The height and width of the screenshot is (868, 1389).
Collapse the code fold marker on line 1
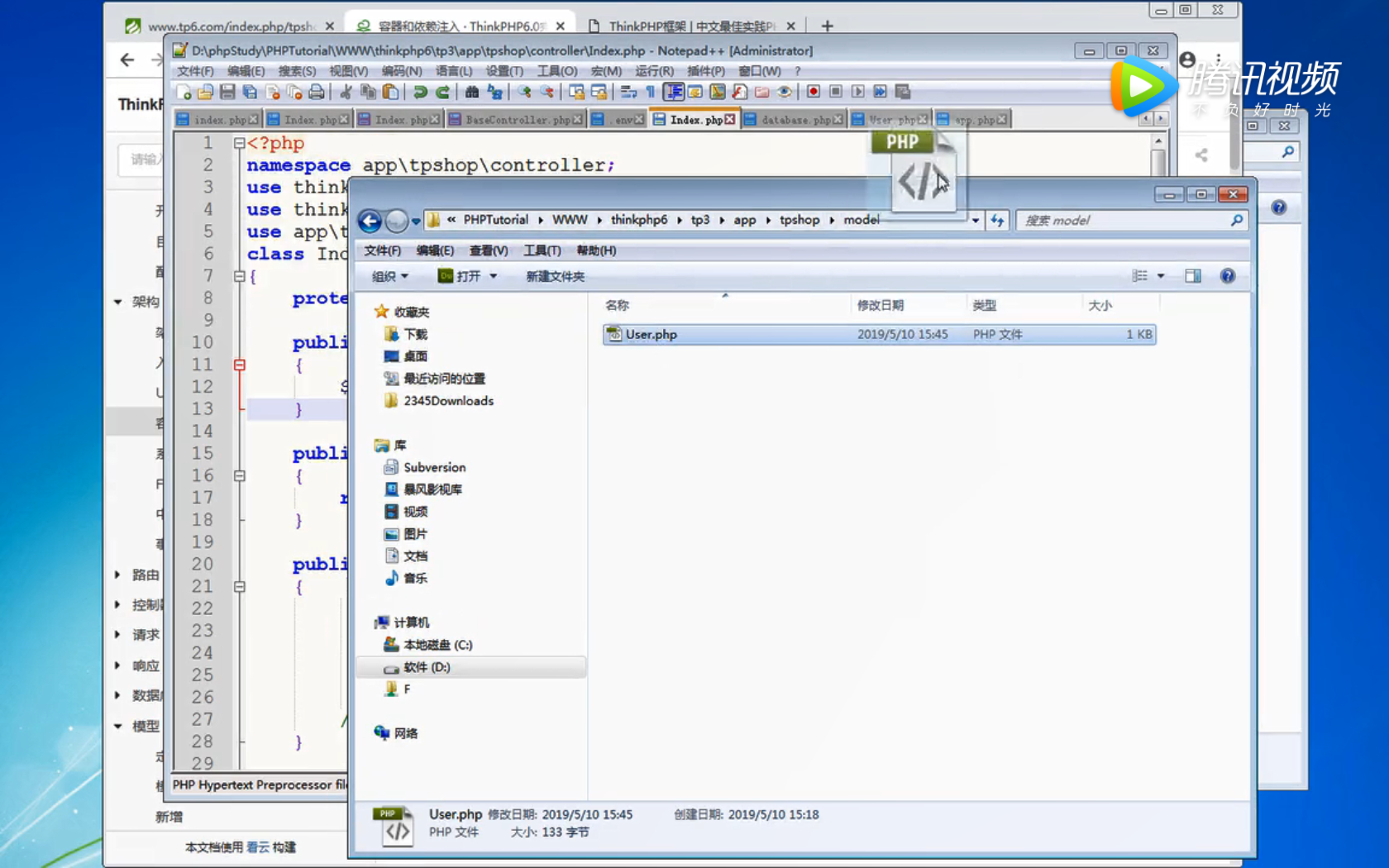[x=239, y=143]
